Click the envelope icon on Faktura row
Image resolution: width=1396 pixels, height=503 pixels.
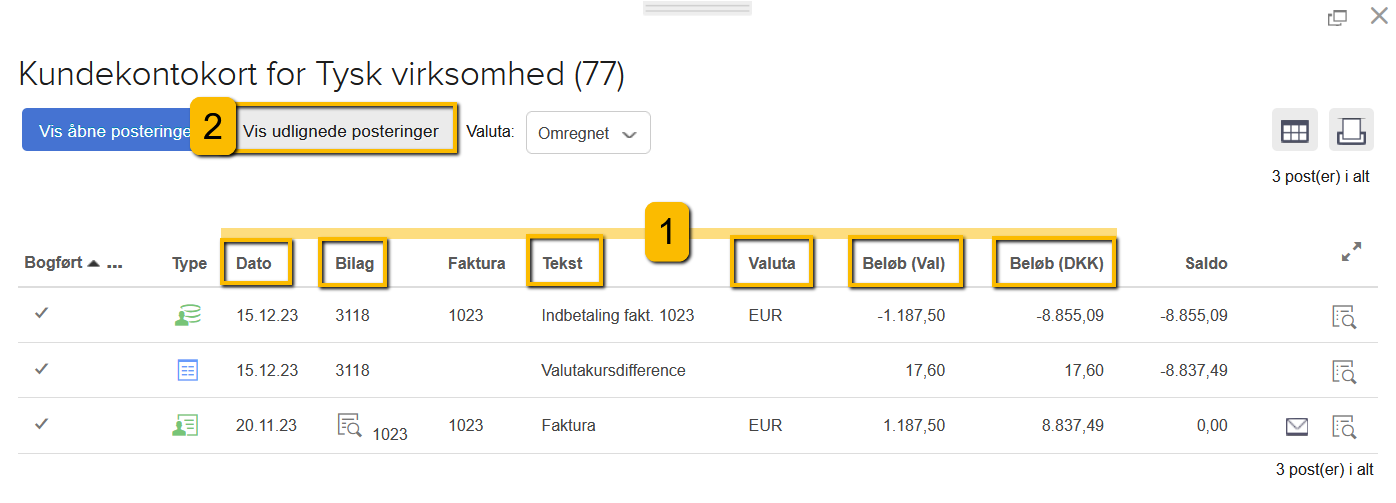[1297, 427]
